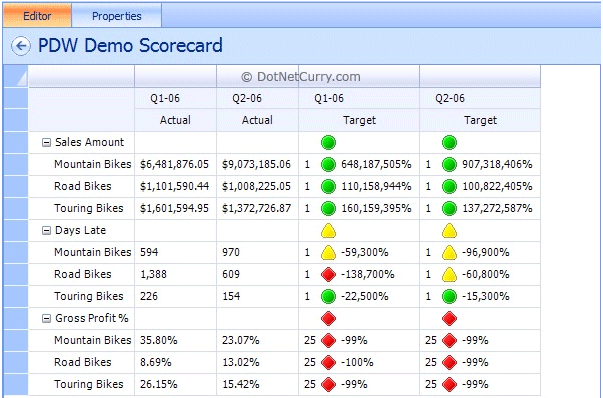This screenshot has height=398, width=603.
Task: Click red diamond beside -100%
Action: click(x=328, y=362)
